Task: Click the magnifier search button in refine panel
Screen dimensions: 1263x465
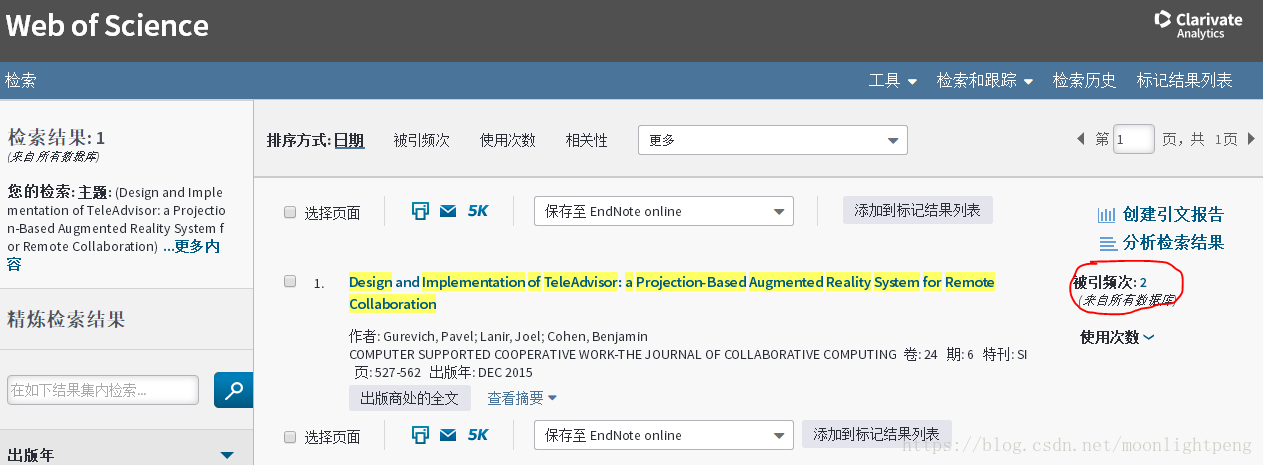Action: click(x=233, y=390)
